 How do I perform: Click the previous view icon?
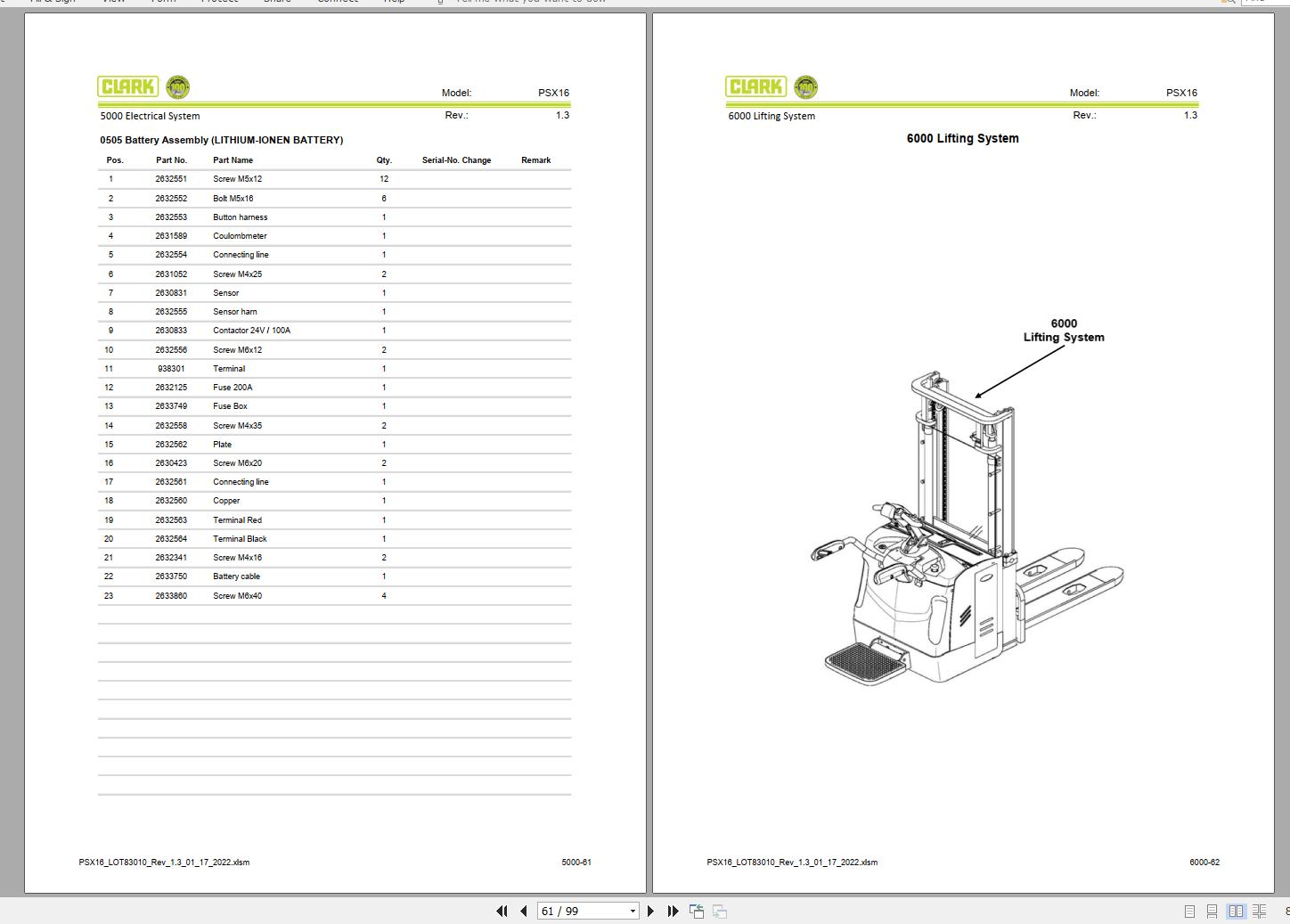tap(697, 911)
